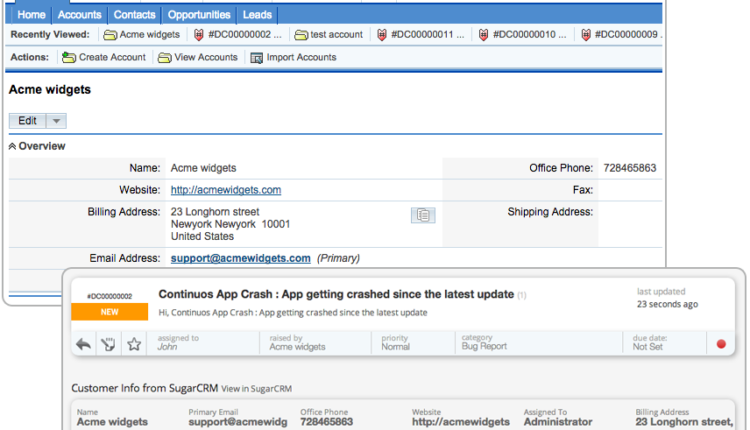Click the copy billing address icon
This screenshot has height=430, width=750.
[423, 215]
